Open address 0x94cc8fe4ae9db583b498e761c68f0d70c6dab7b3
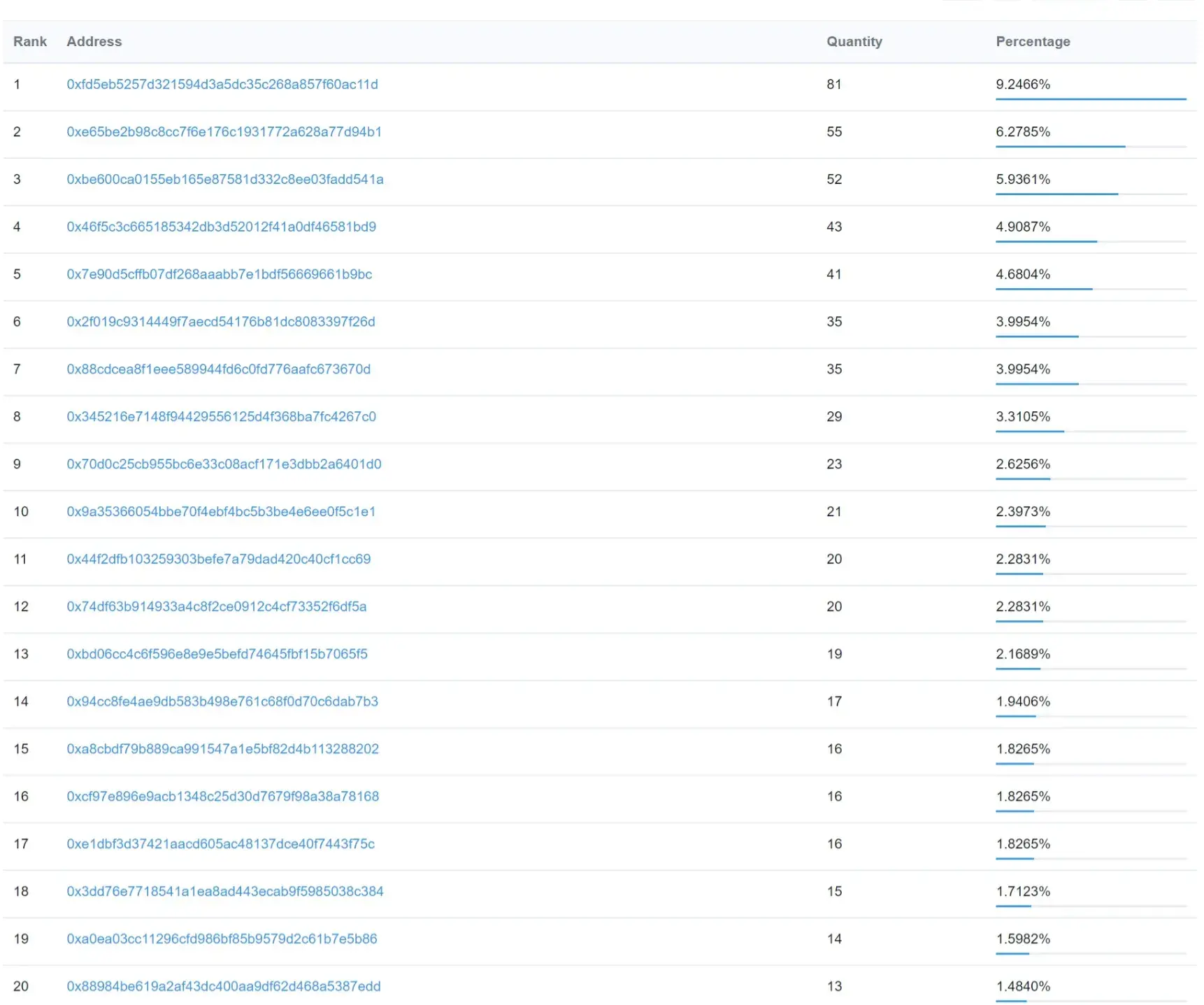The width and height of the screenshot is (1204, 1005). pos(222,701)
